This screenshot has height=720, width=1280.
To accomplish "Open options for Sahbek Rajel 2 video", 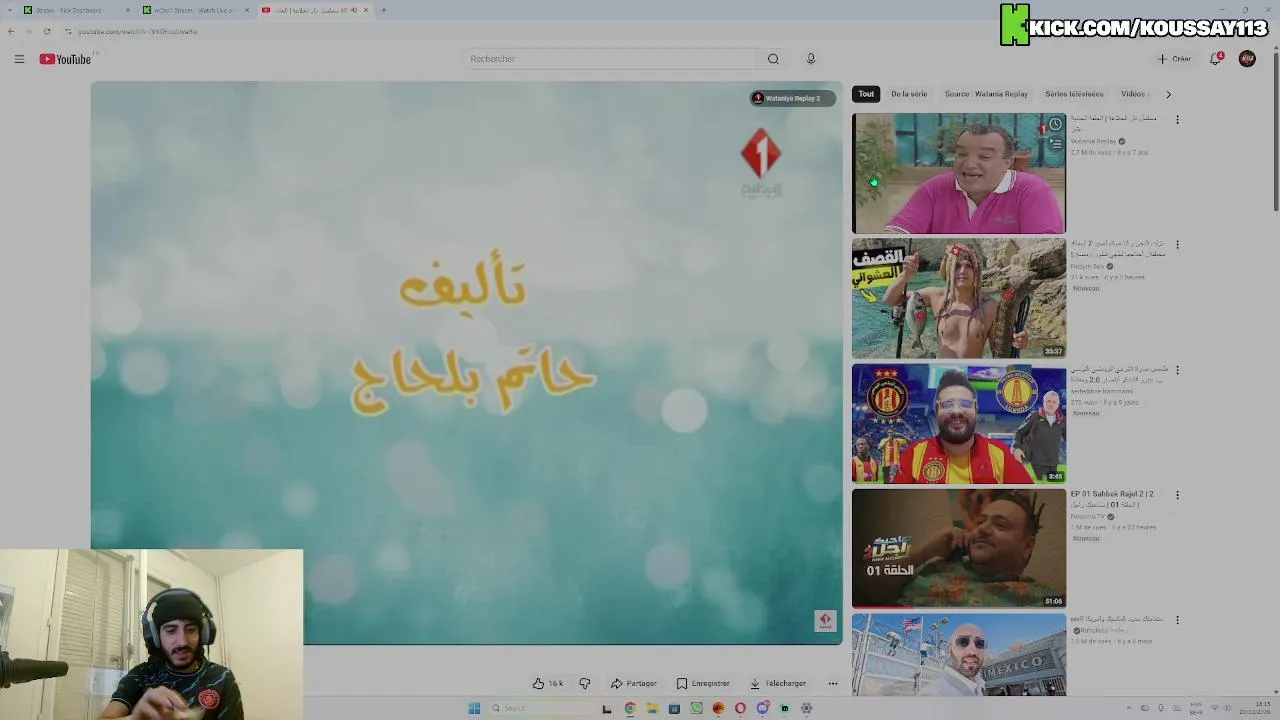I will (1177, 495).
